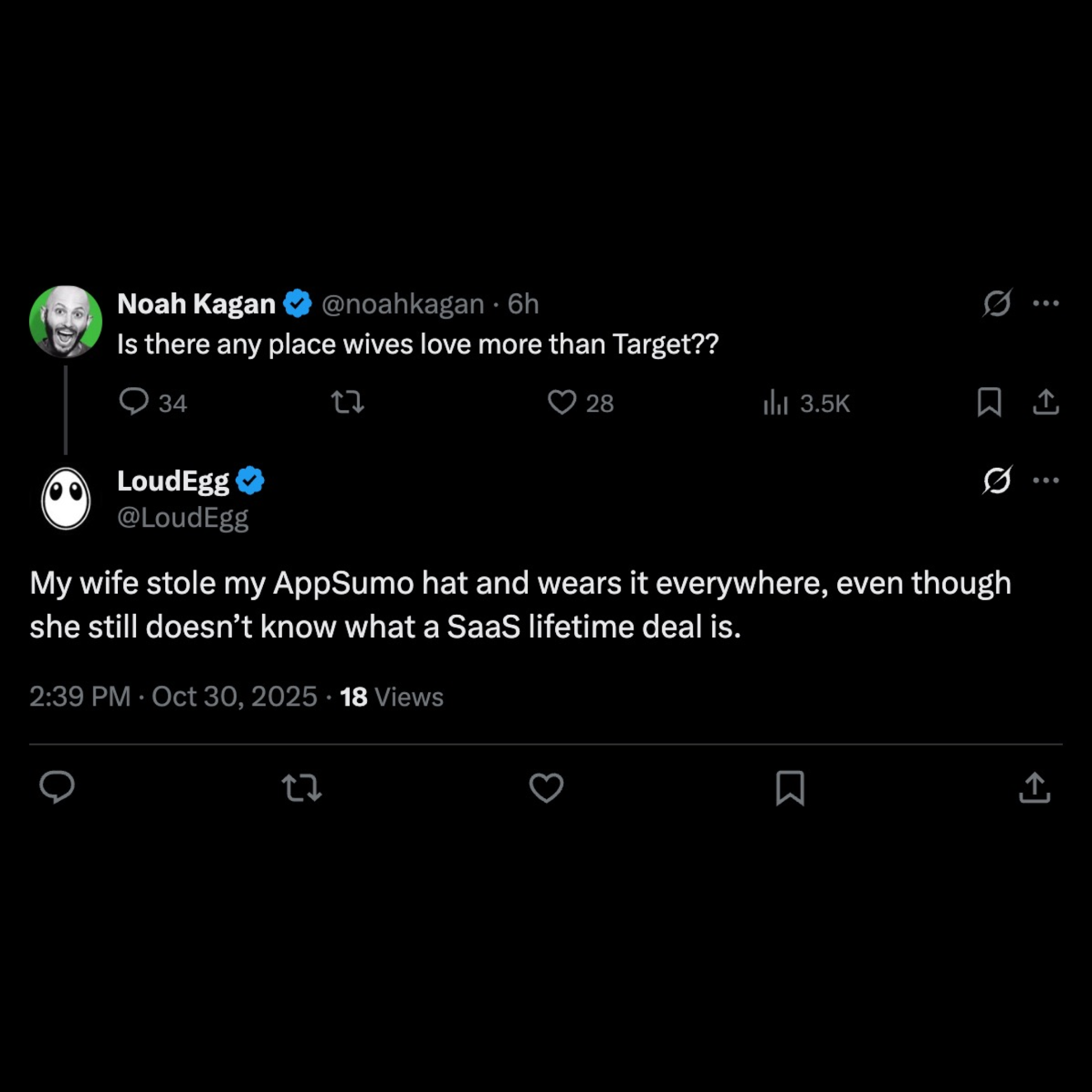Image resolution: width=1092 pixels, height=1092 pixels.
Task: Open replies on Noah Kagan's tweet
Action: click(152, 403)
